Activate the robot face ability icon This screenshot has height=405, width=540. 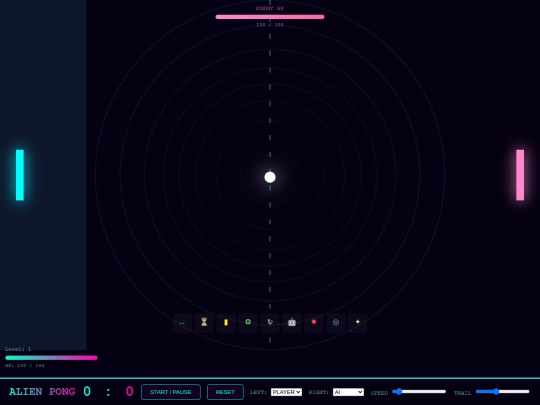[x=292, y=323]
